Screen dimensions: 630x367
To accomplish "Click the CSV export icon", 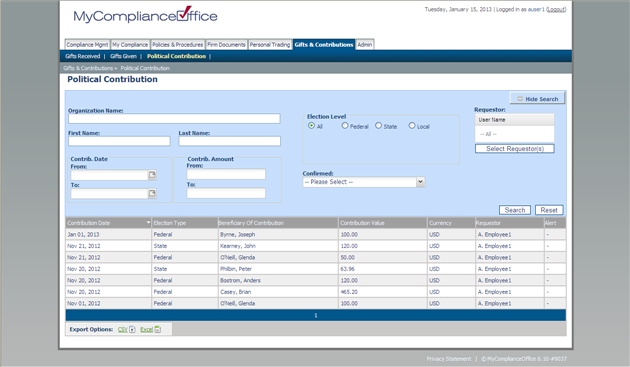I will (132, 330).
